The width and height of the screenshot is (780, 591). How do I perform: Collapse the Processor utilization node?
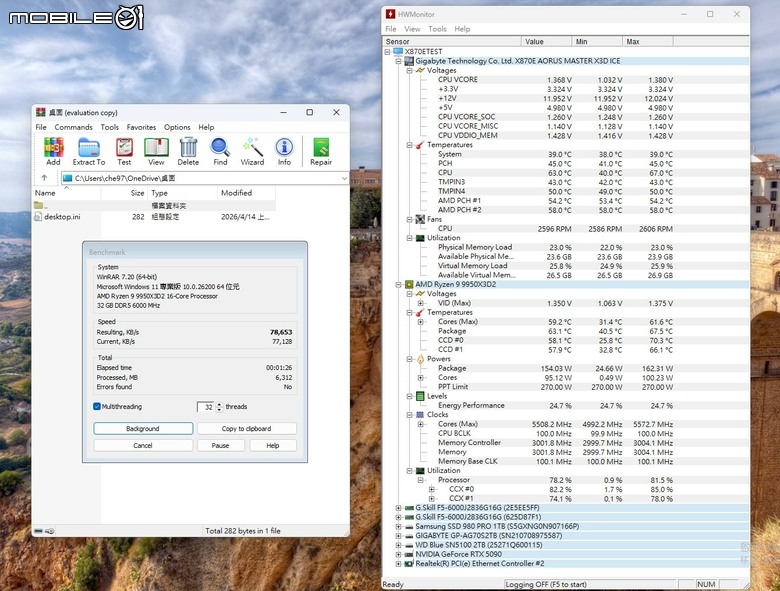point(420,480)
